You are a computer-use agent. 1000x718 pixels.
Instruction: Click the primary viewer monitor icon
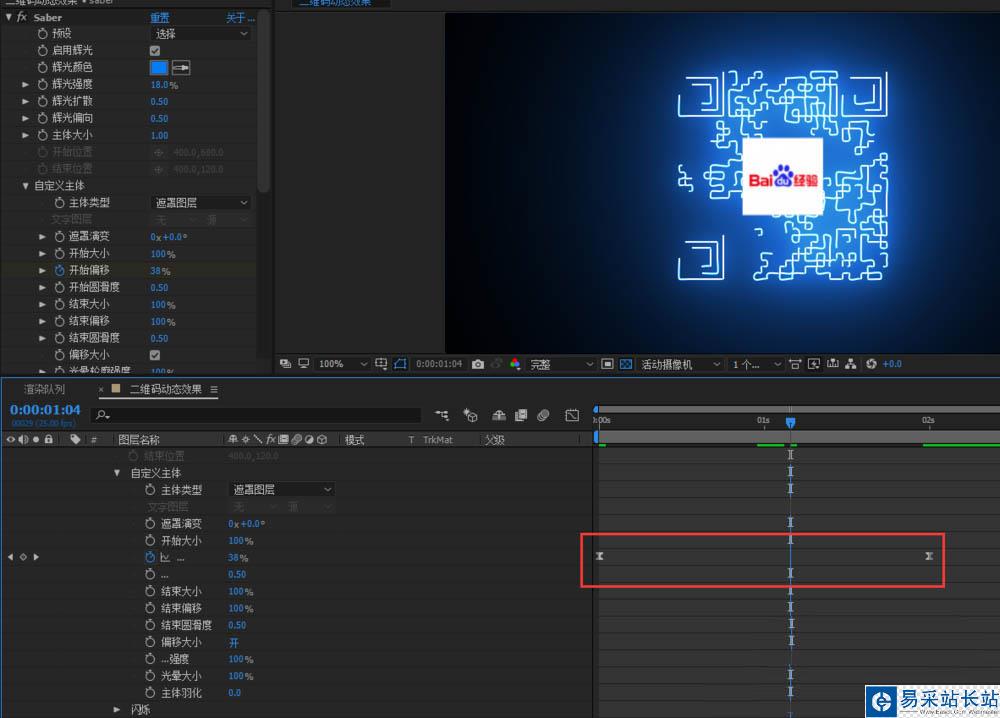pyautogui.click(x=304, y=363)
